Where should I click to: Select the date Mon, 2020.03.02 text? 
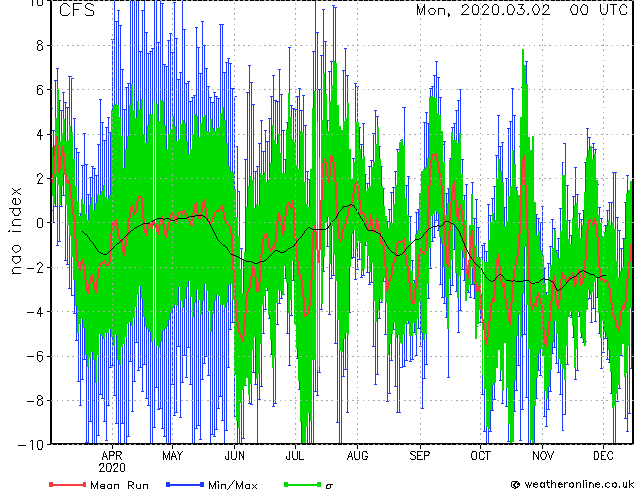click(x=483, y=10)
